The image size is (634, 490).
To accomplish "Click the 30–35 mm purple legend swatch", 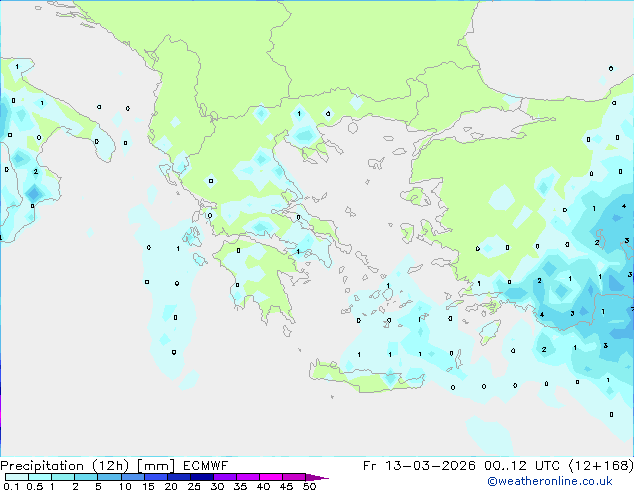I will pos(225,477).
